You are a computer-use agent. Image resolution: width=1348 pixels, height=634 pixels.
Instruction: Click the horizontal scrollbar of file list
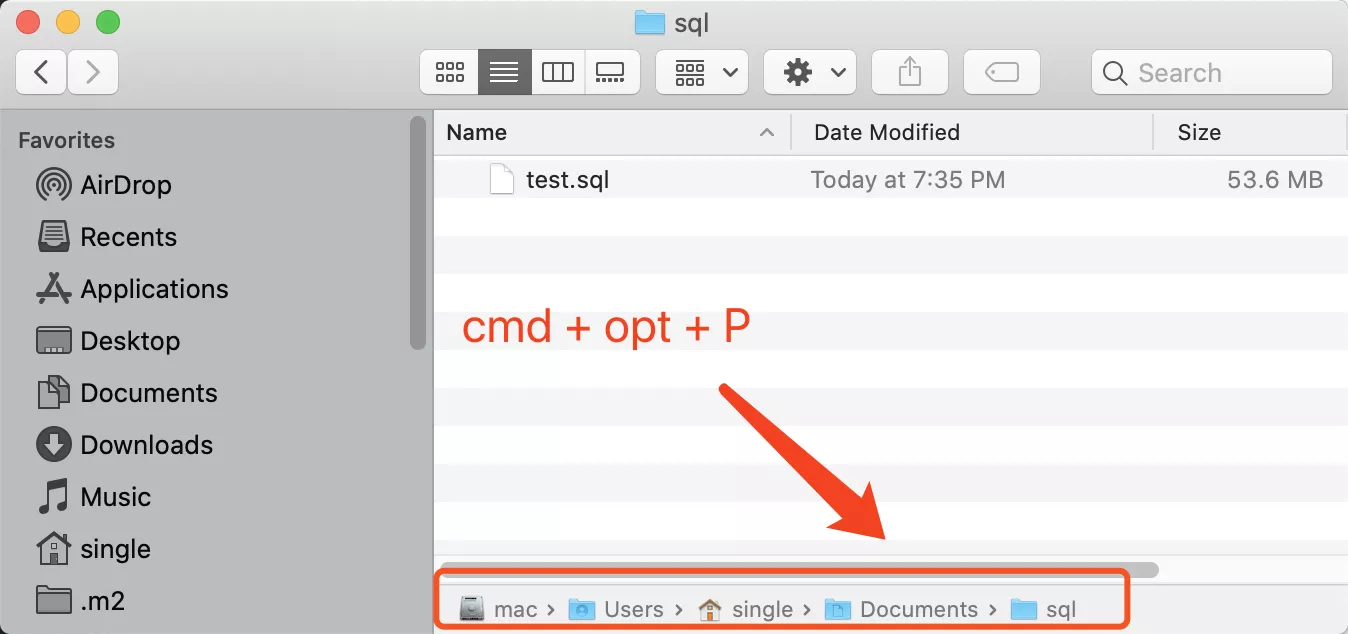(x=798, y=570)
